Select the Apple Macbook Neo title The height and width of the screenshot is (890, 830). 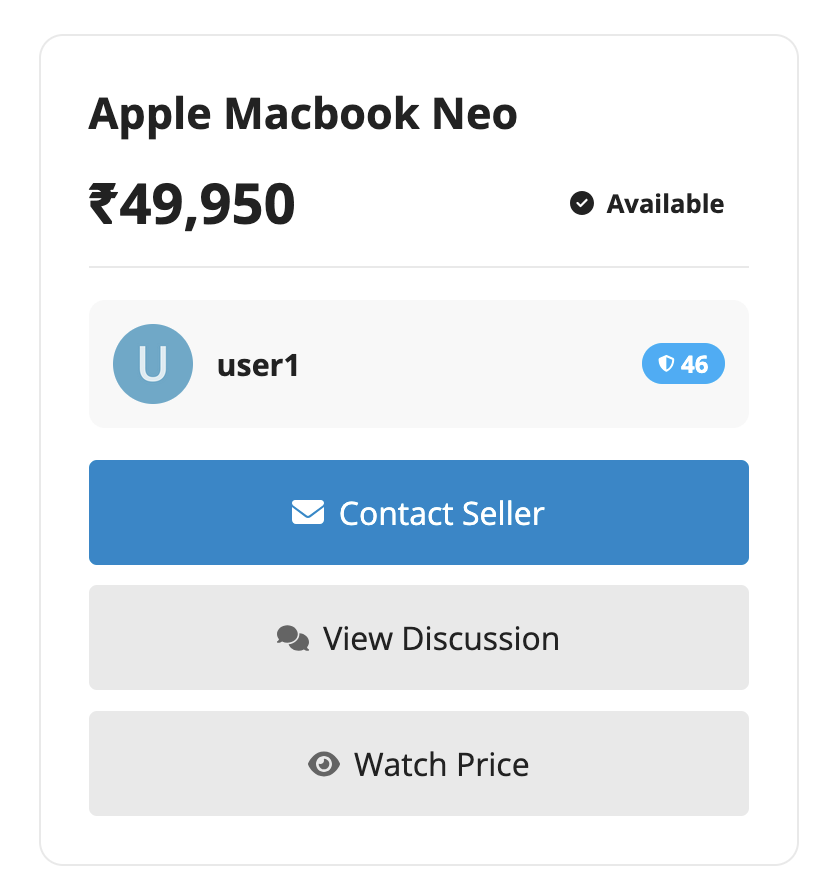(303, 115)
